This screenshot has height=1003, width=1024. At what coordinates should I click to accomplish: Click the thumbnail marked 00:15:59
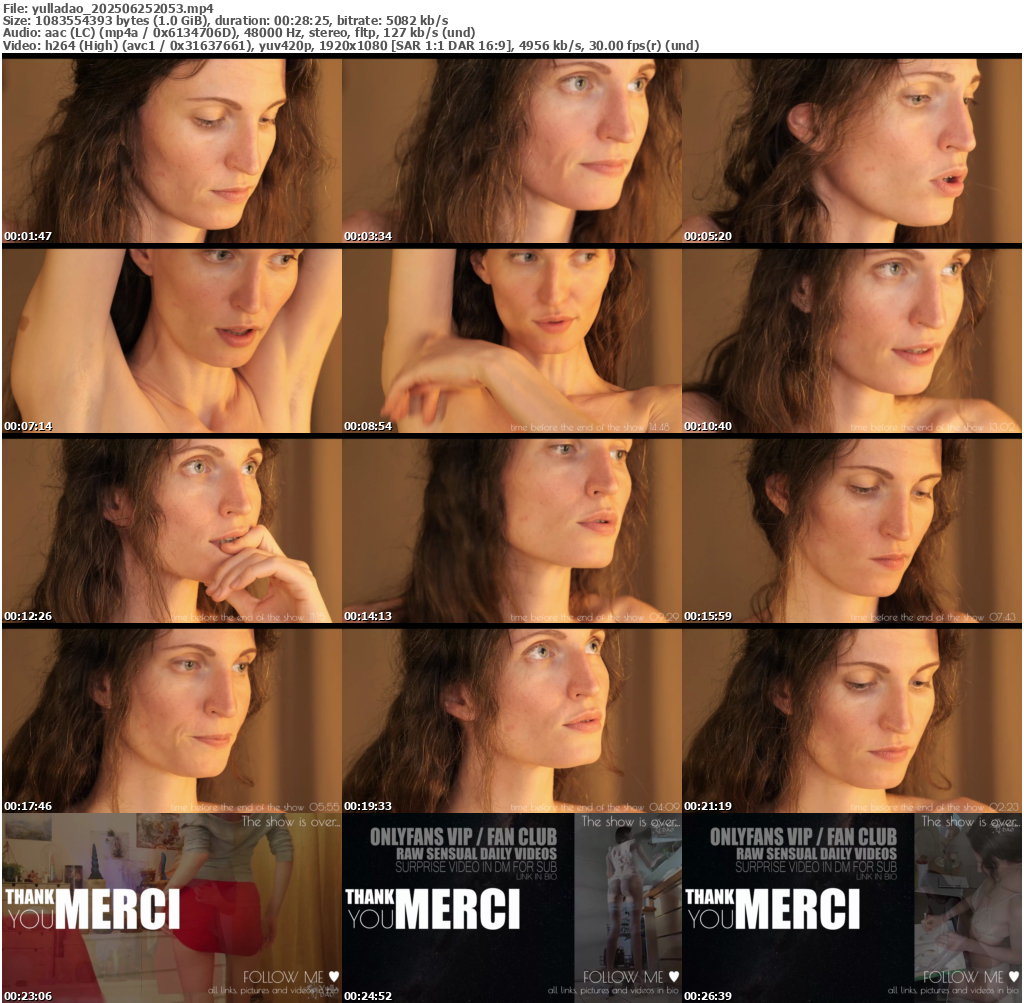[x=851, y=530]
